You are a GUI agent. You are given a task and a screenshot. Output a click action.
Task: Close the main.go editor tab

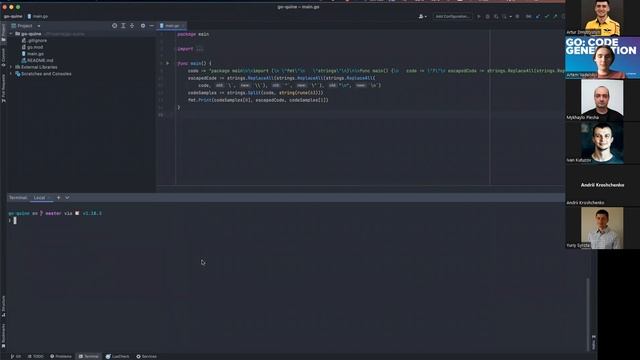coord(183,26)
